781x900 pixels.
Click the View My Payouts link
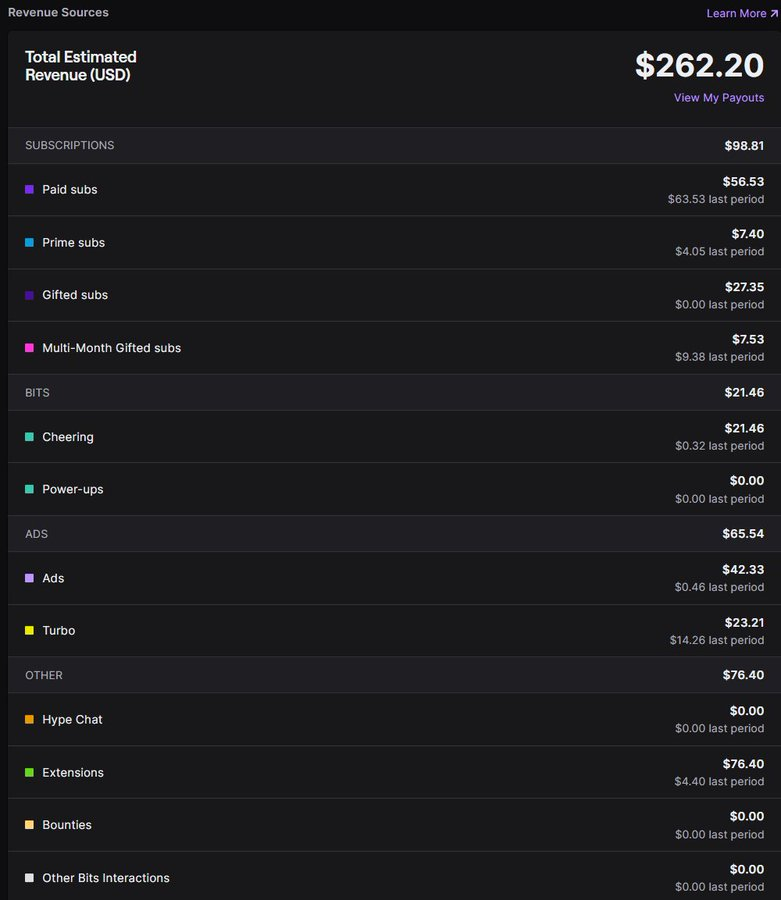(719, 98)
